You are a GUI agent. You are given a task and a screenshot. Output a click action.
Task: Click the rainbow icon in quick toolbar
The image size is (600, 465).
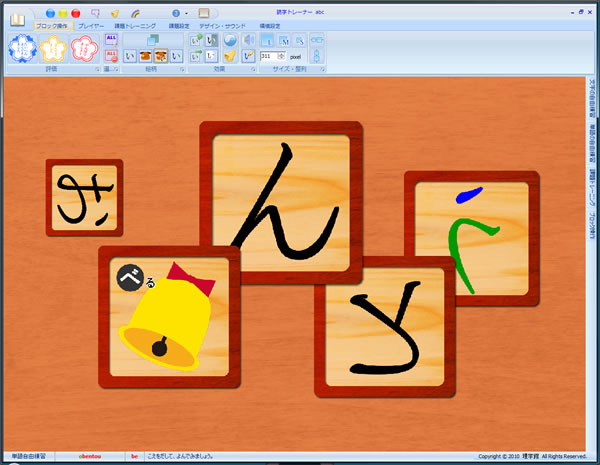[x=136, y=13]
